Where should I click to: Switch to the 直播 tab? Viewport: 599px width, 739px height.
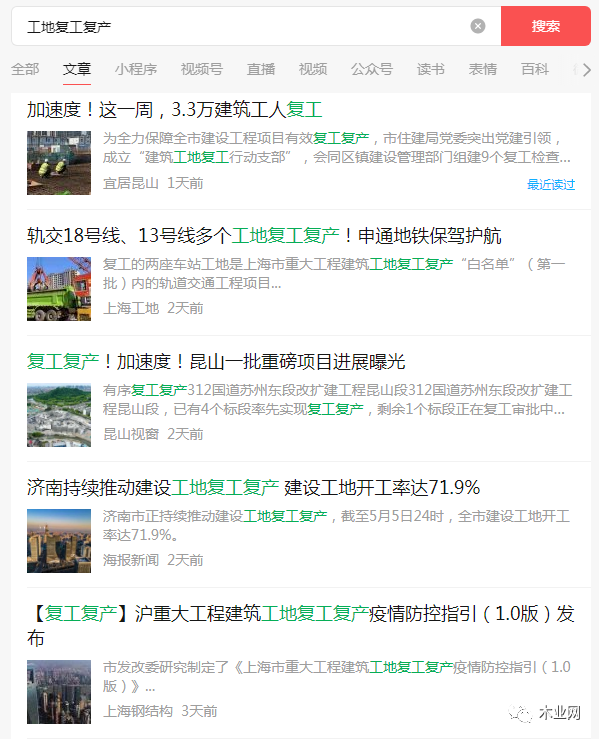(x=261, y=69)
